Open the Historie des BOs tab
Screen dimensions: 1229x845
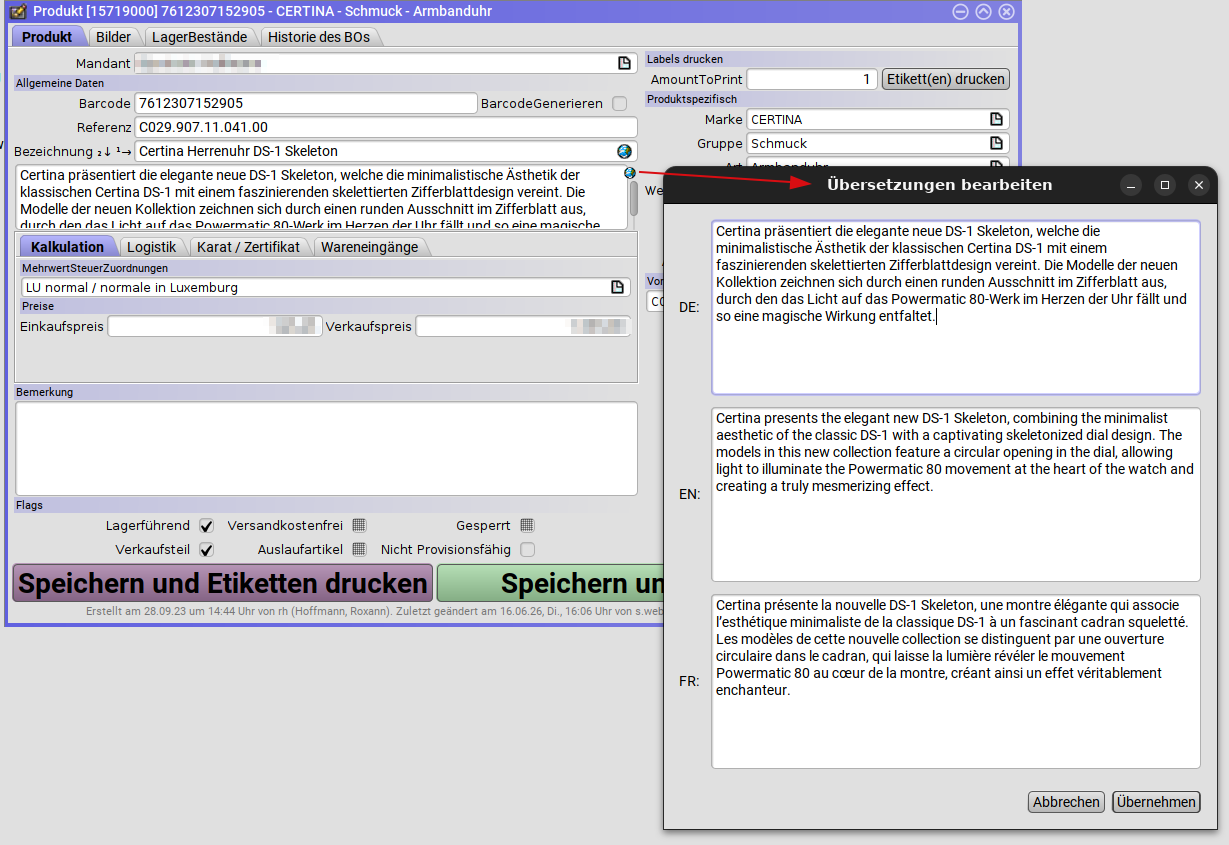point(319,37)
